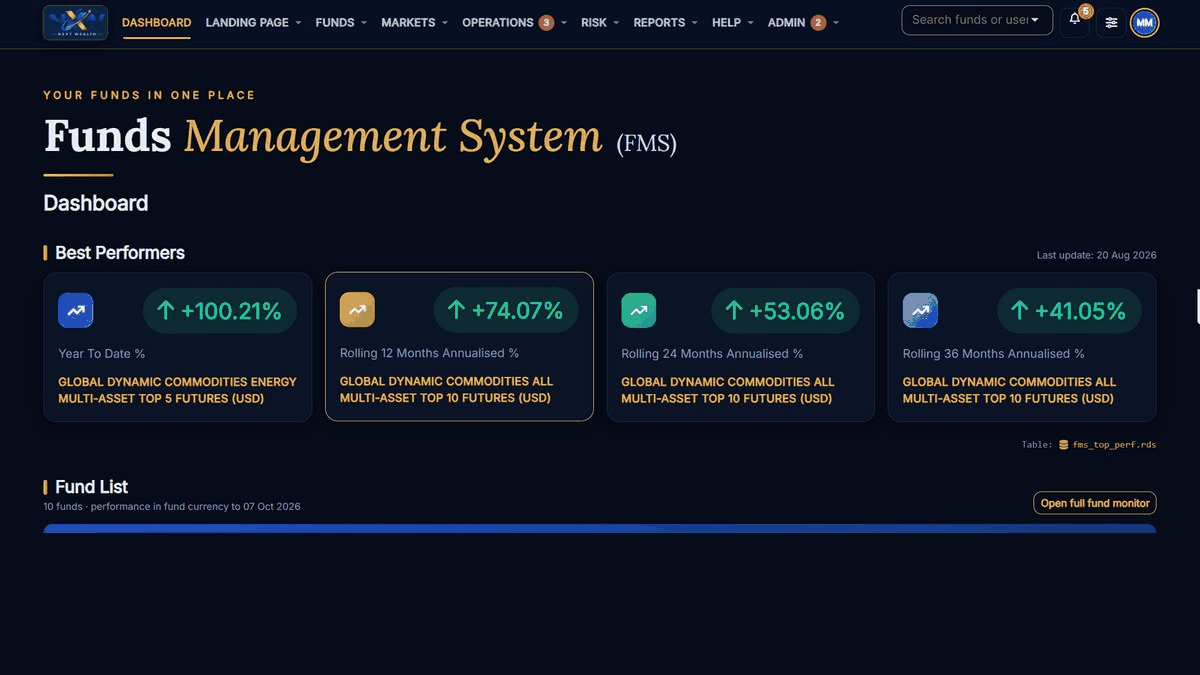Open full fund monitor

coord(1095,503)
